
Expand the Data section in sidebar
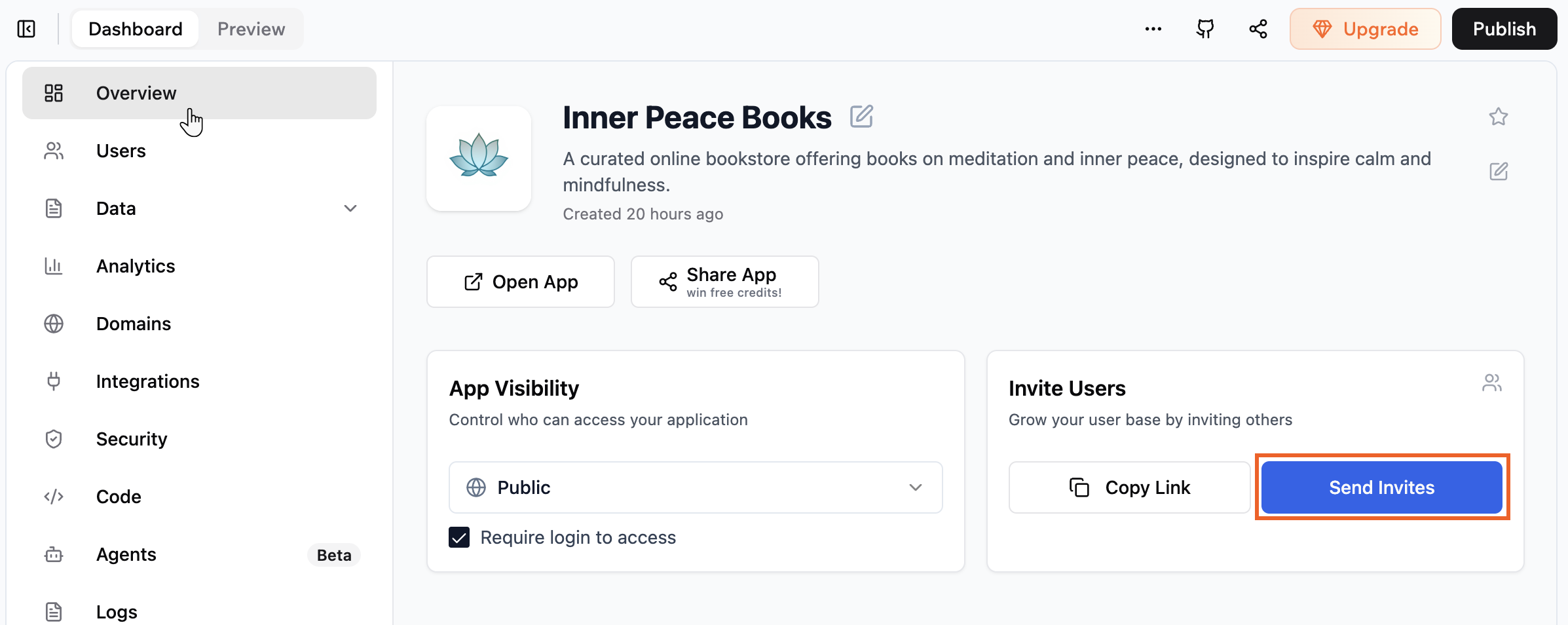351,208
